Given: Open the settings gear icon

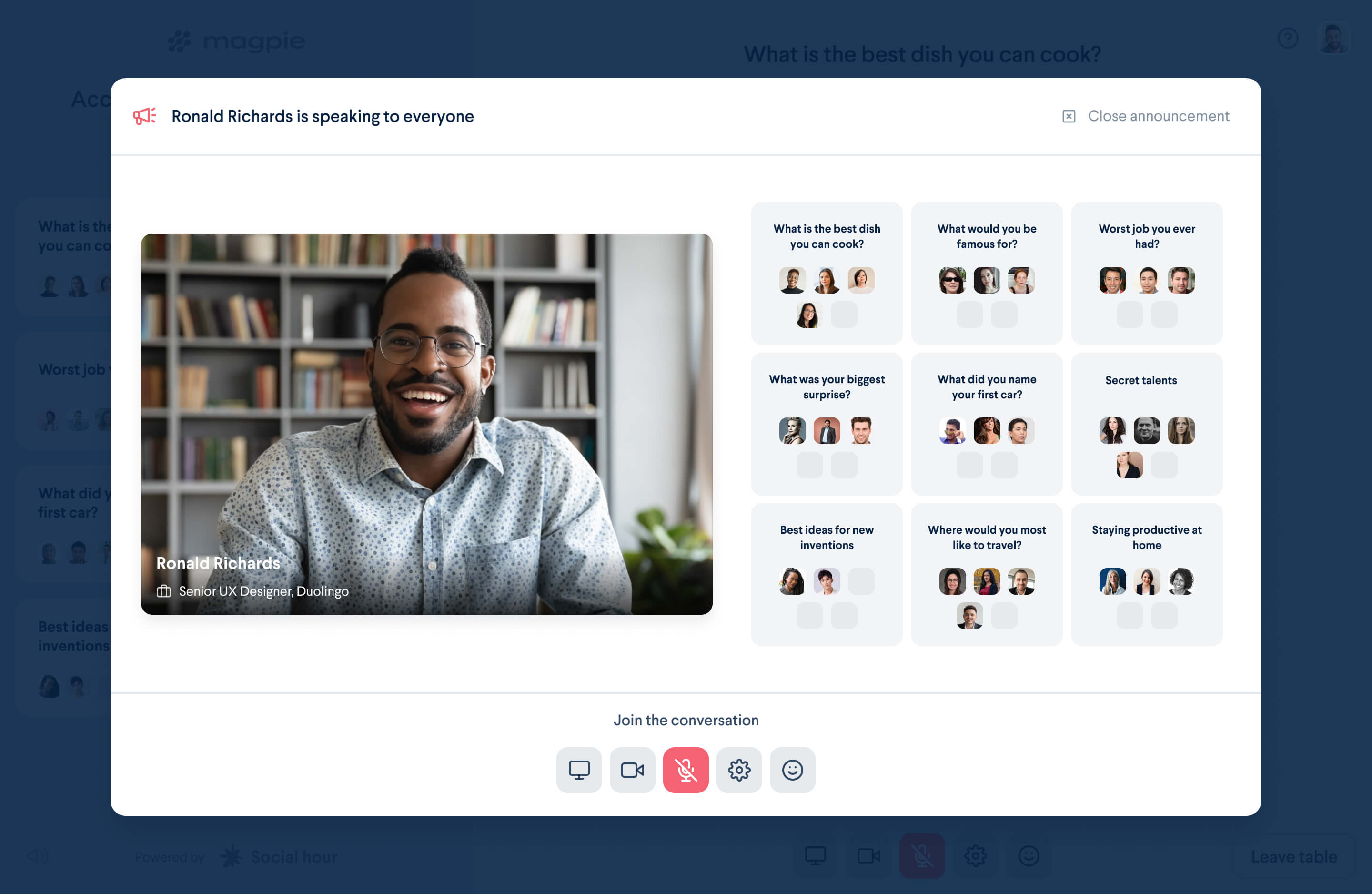Looking at the screenshot, I should (x=739, y=770).
